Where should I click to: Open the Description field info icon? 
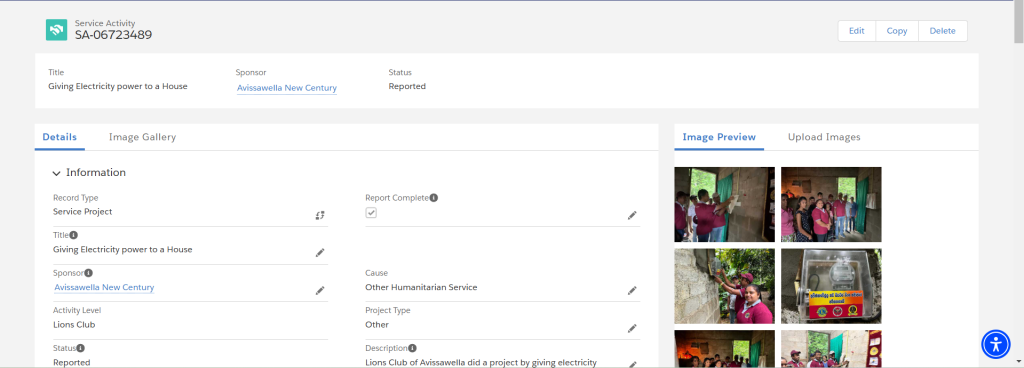point(413,348)
